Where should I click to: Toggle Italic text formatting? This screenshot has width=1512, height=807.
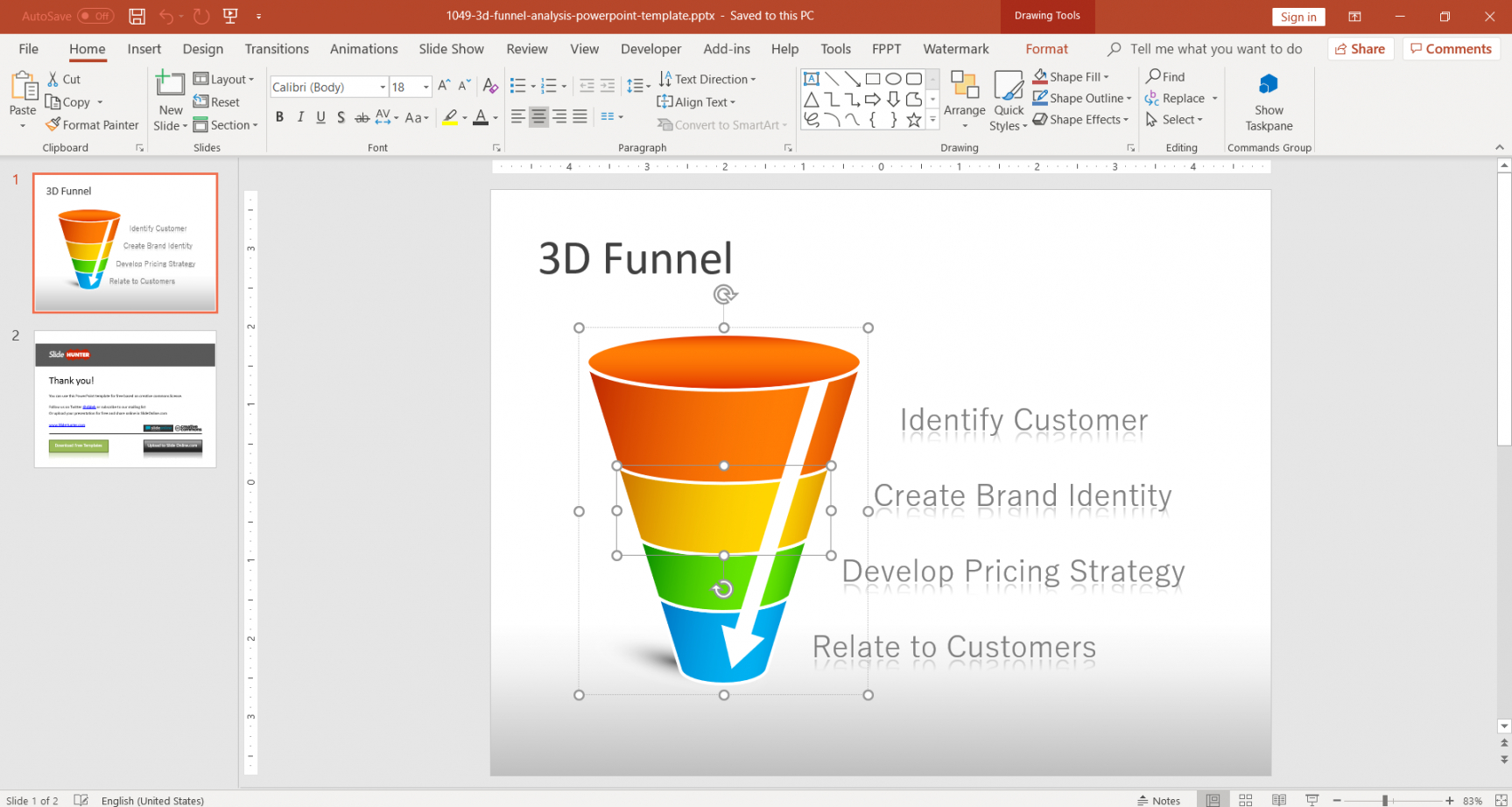[x=300, y=117]
